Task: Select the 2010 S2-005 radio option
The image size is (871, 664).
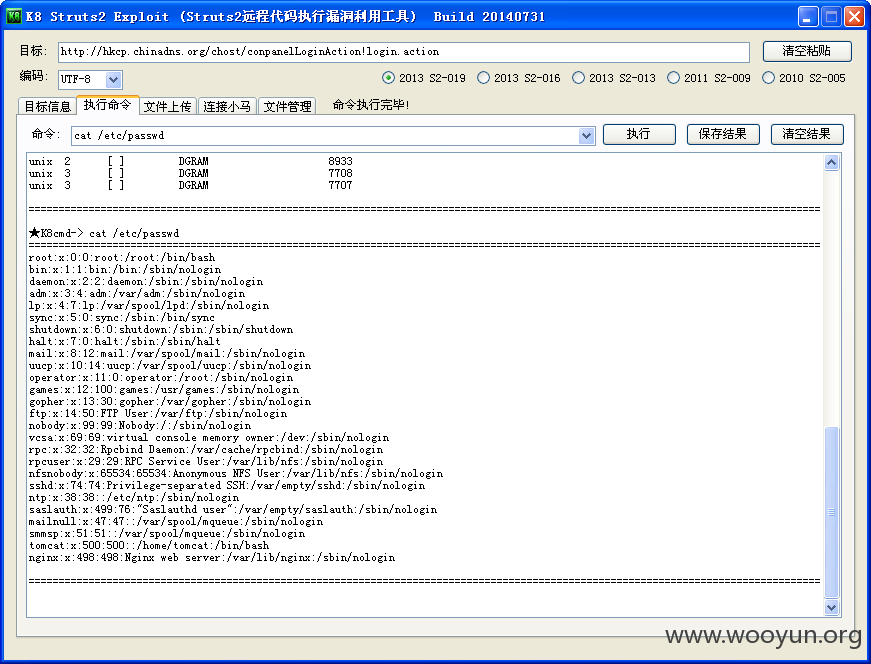Action: 804,78
